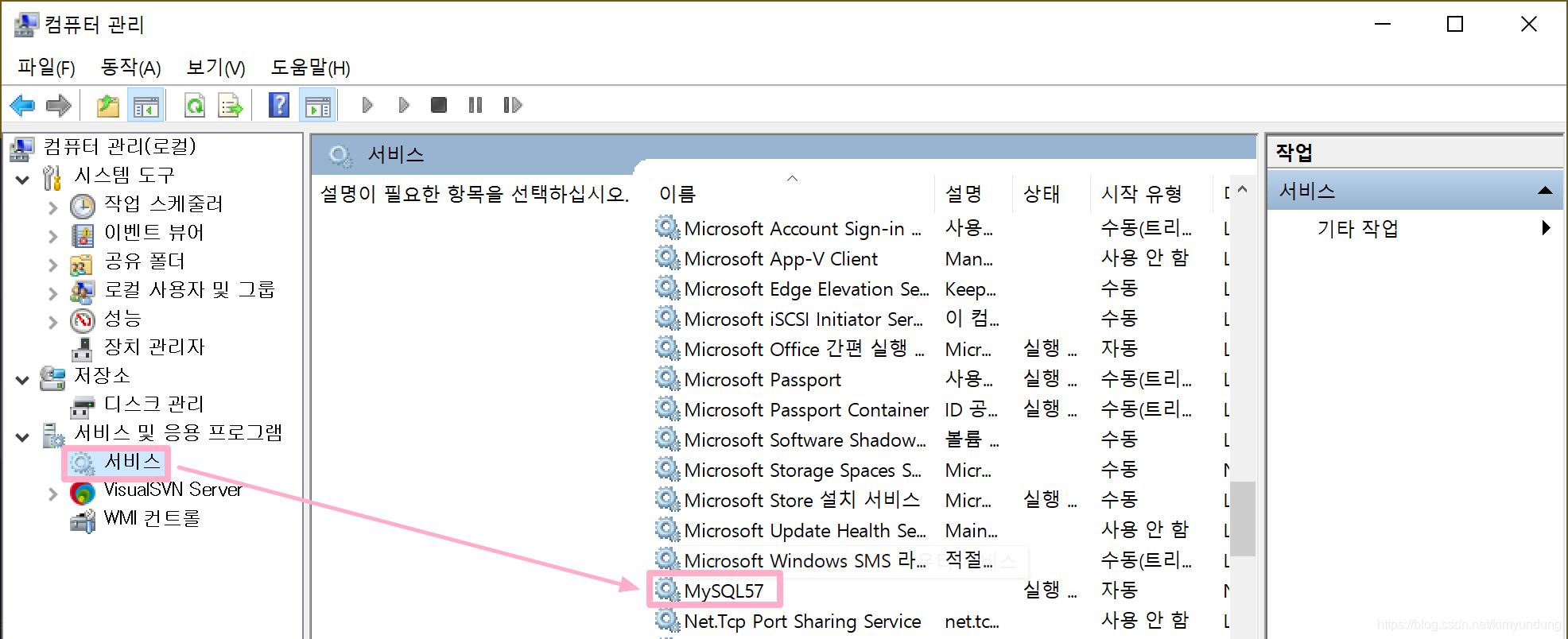Select 서비스 under 서비스 및 응용 프로그램

click(x=132, y=462)
